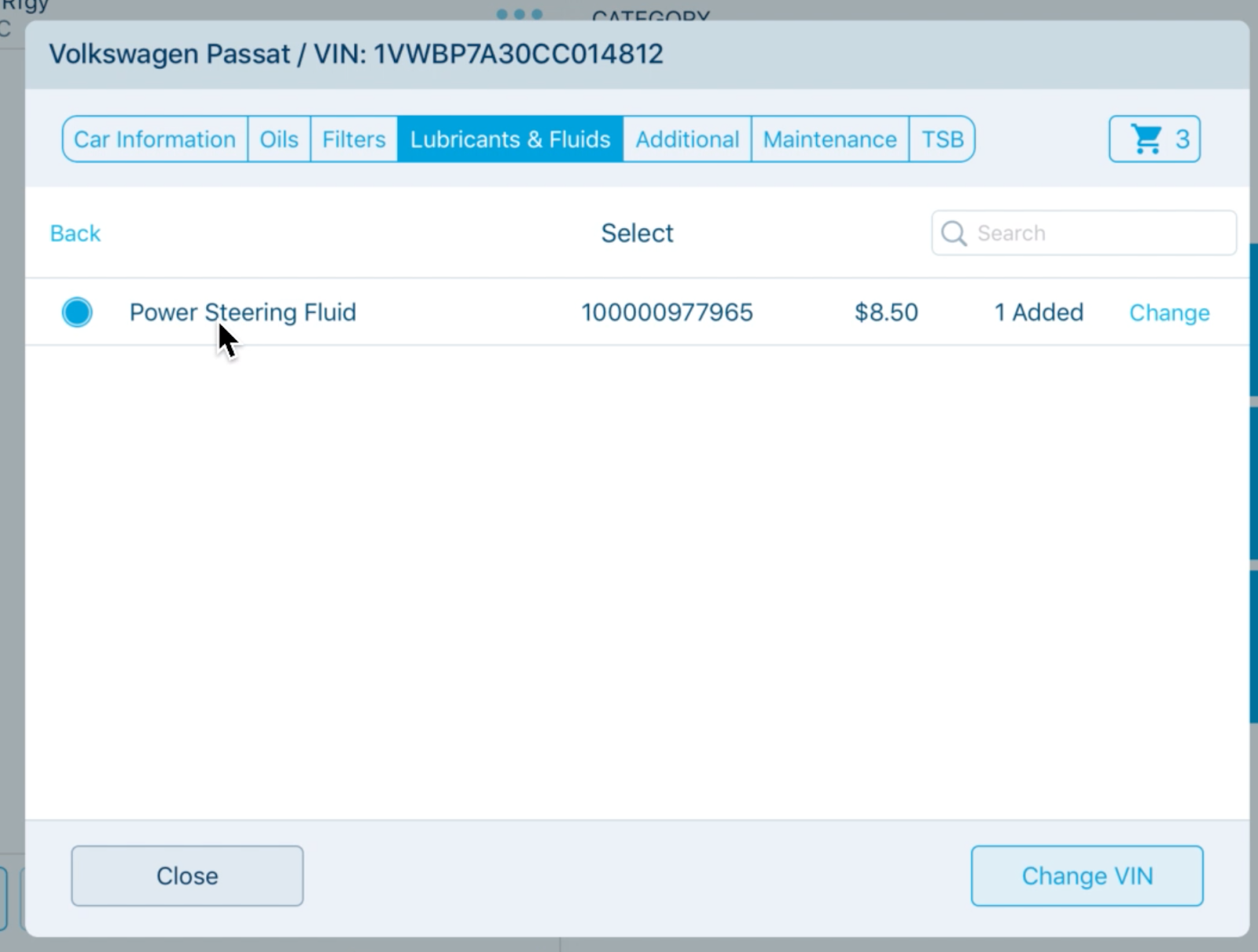Click Change for Power Steering Fluid

(1169, 313)
